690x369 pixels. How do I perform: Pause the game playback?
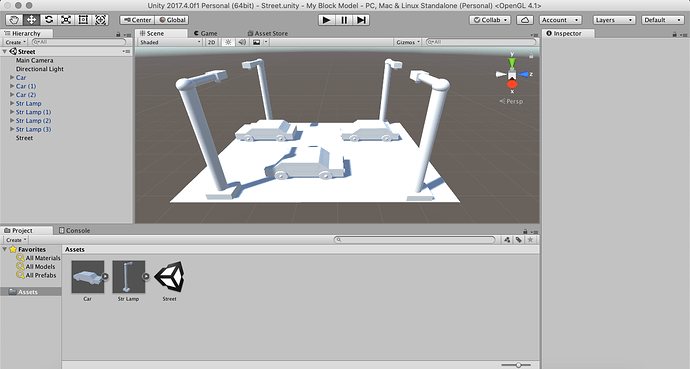tap(344, 20)
